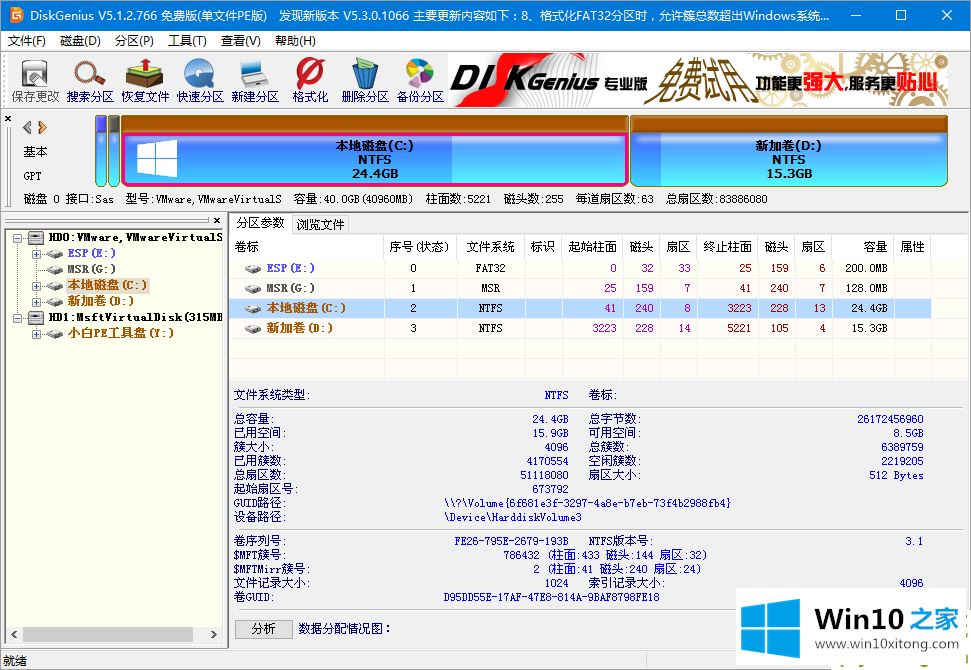This screenshot has width=971, height=670.
Task: Open the 帮助(H) menu
Action: 295,41
